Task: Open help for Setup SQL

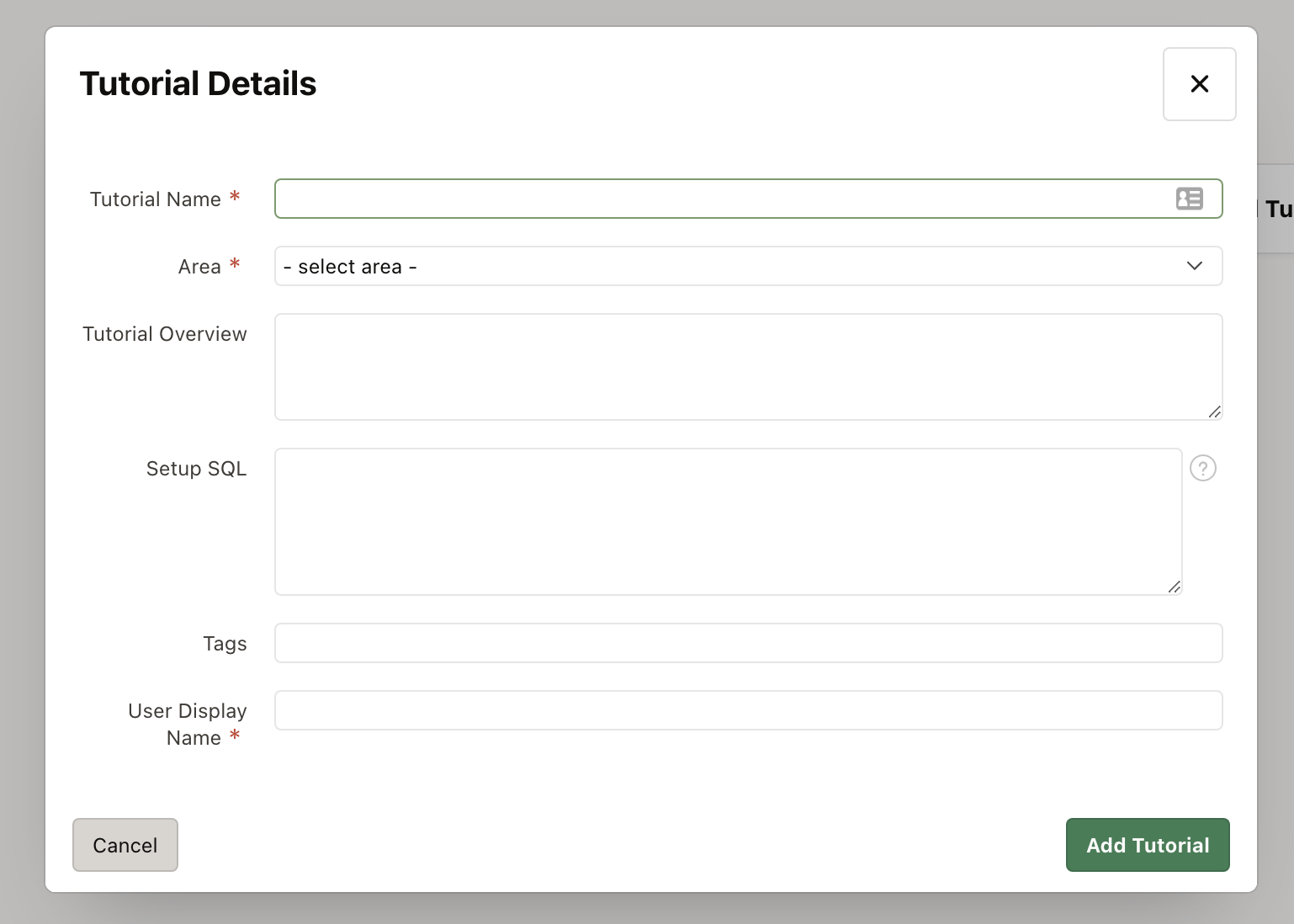Action: [x=1202, y=468]
